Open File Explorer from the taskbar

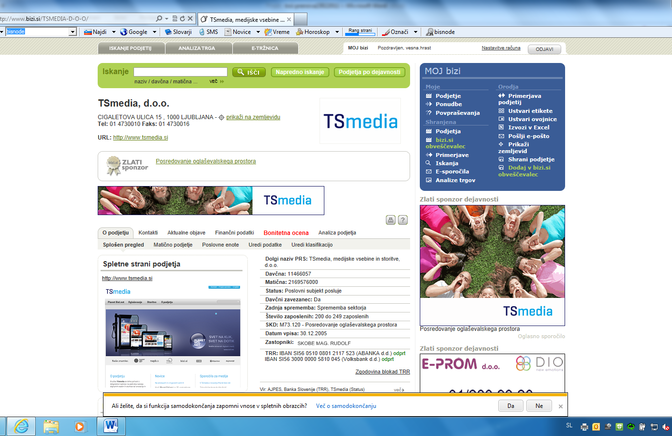51,426
